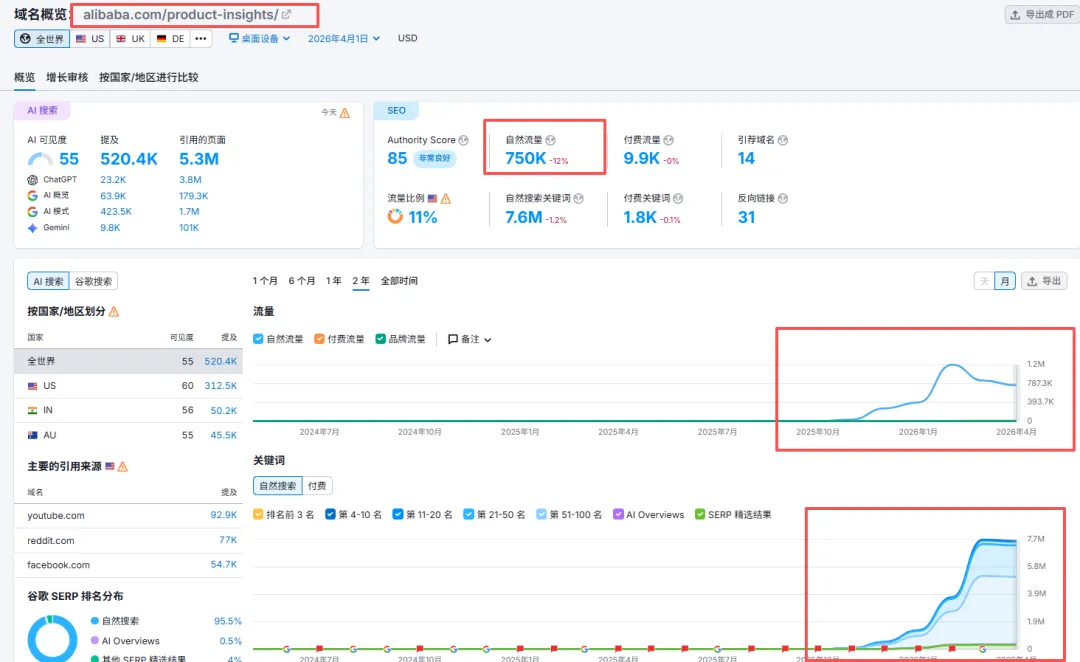The image size is (1080, 662).
Task: Click the 750K organic traffic value
Action: [x=526, y=158]
